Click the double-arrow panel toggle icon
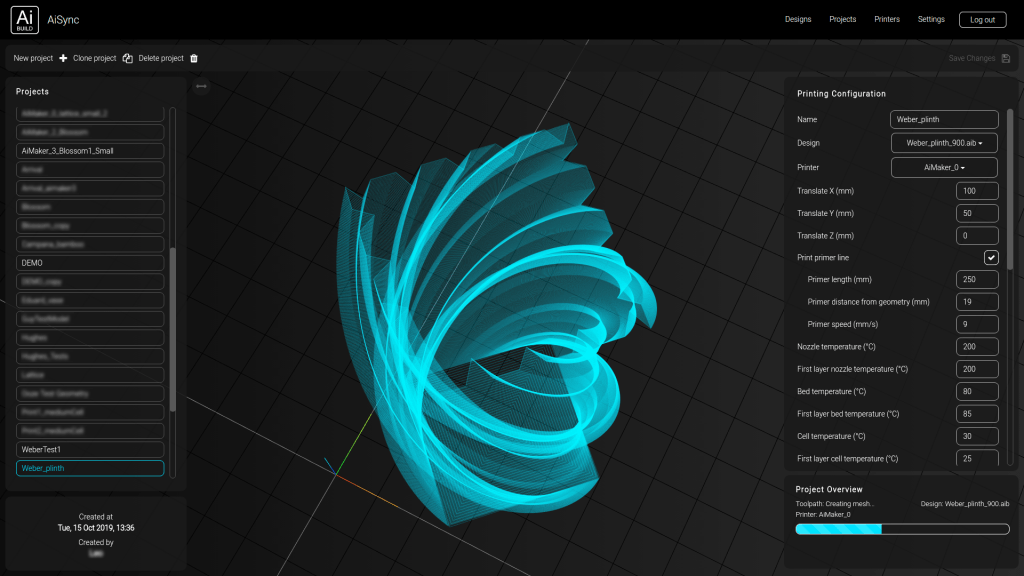The height and width of the screenshot is (576, 1024). (x=201, y=86)
